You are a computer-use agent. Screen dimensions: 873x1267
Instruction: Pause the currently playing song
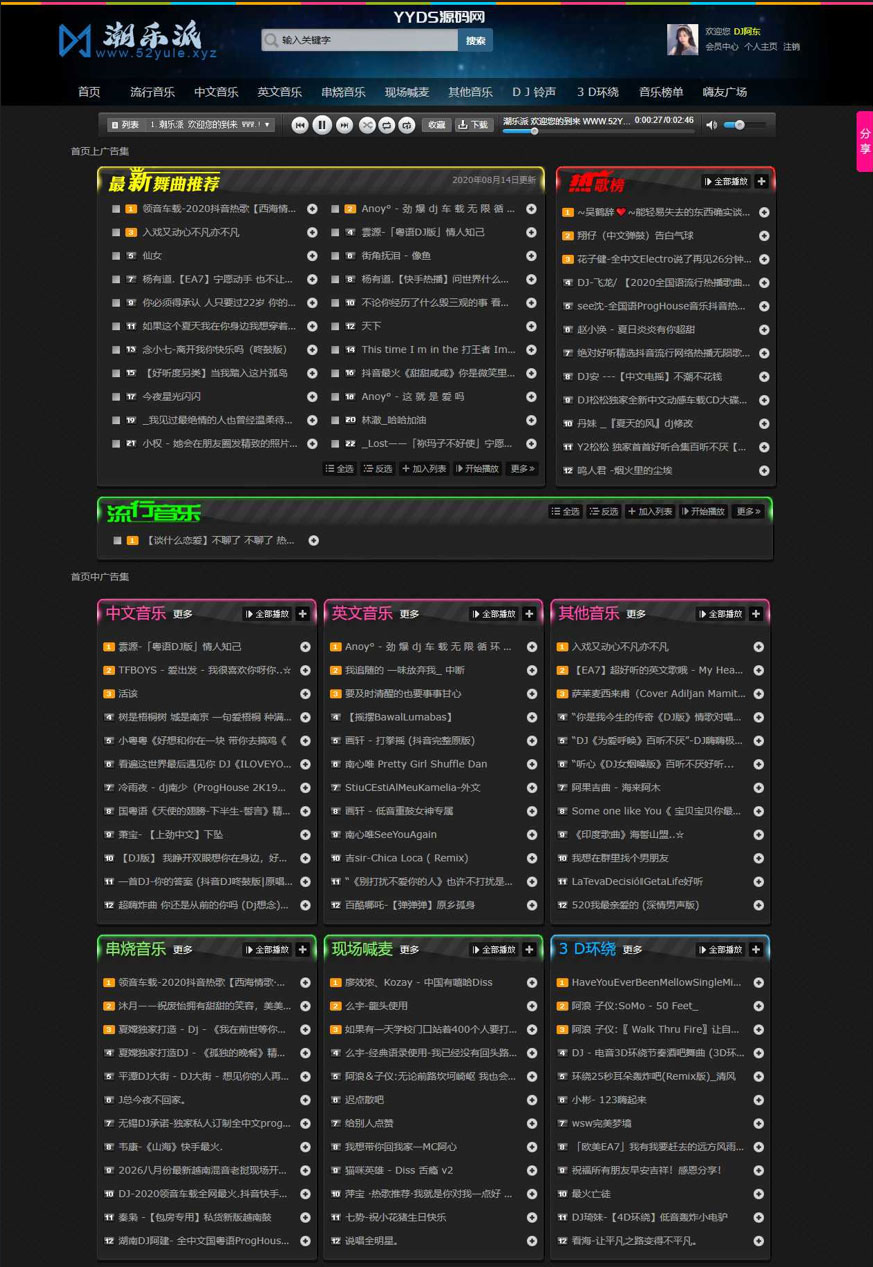coord(321,124)
